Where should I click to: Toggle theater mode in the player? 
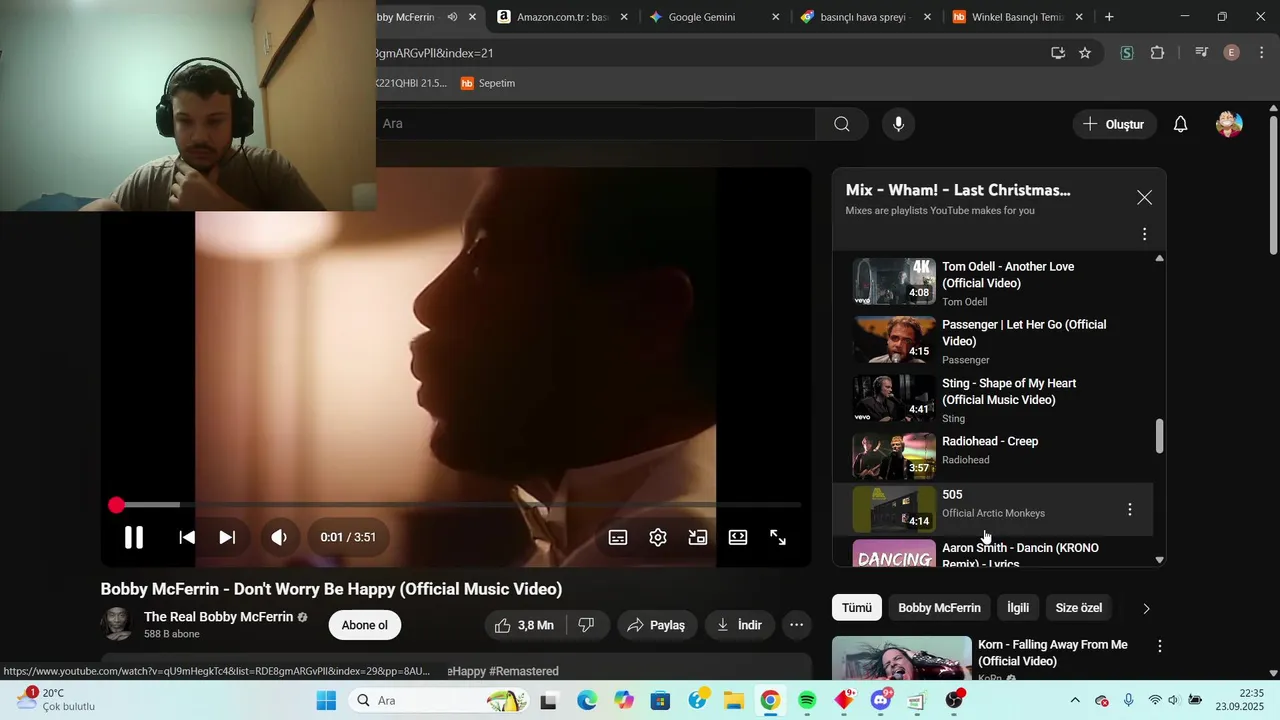pos(738,537)
